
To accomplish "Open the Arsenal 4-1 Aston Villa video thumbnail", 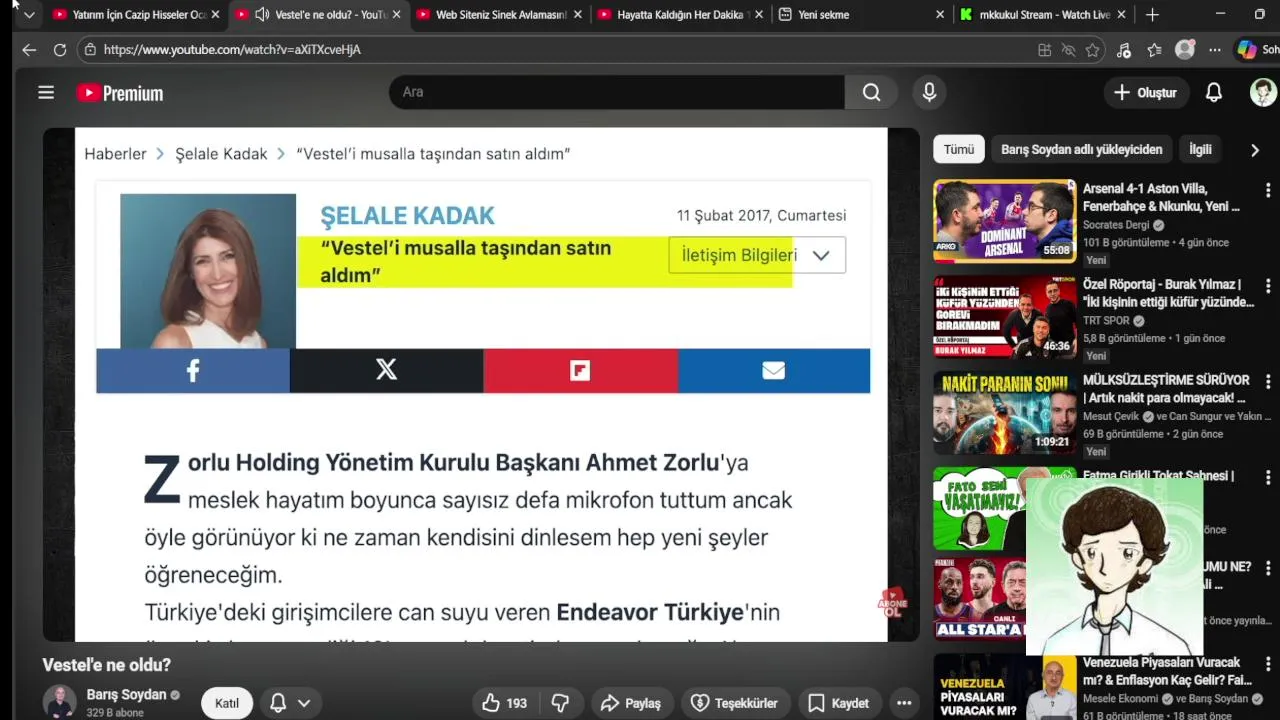I will click(1004, 220).
